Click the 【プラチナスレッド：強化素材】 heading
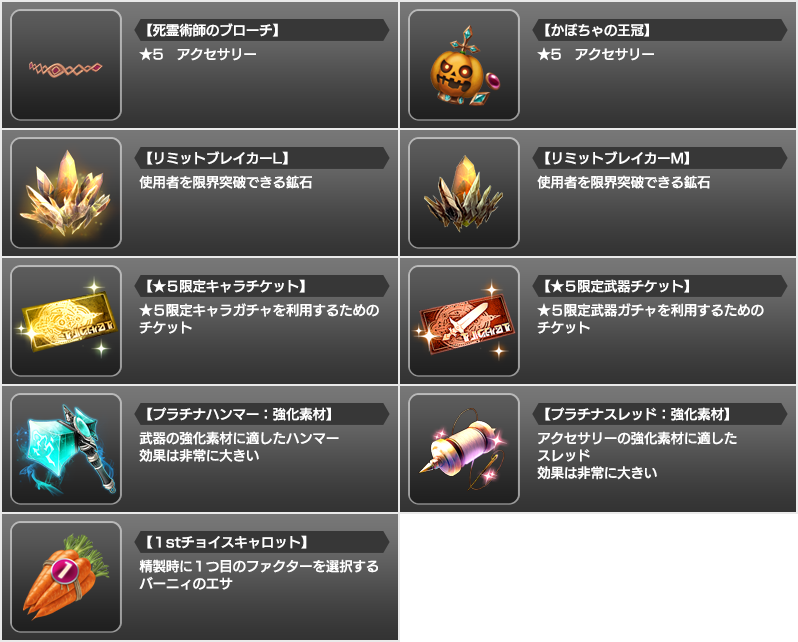This screenshot has width=798, height=642. [x=660, y=414]
